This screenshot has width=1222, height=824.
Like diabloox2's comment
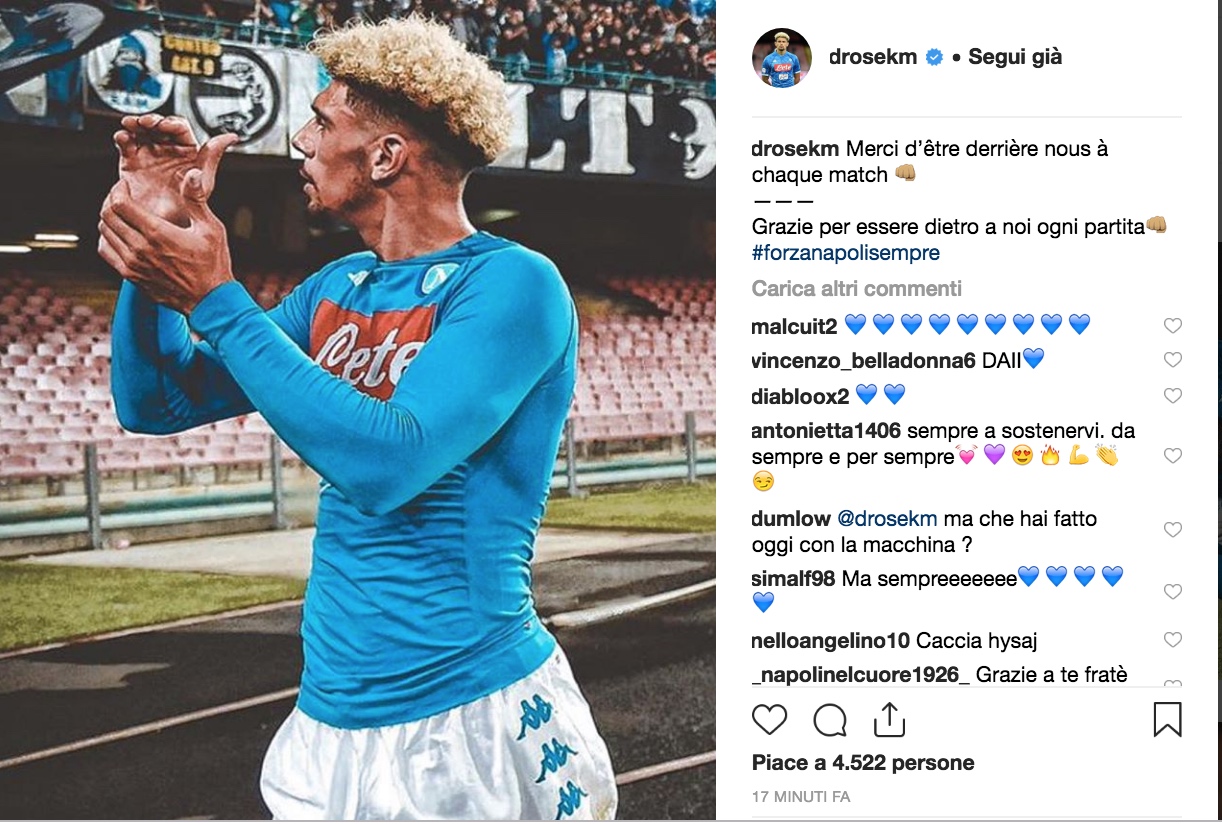pos(1173,396)
